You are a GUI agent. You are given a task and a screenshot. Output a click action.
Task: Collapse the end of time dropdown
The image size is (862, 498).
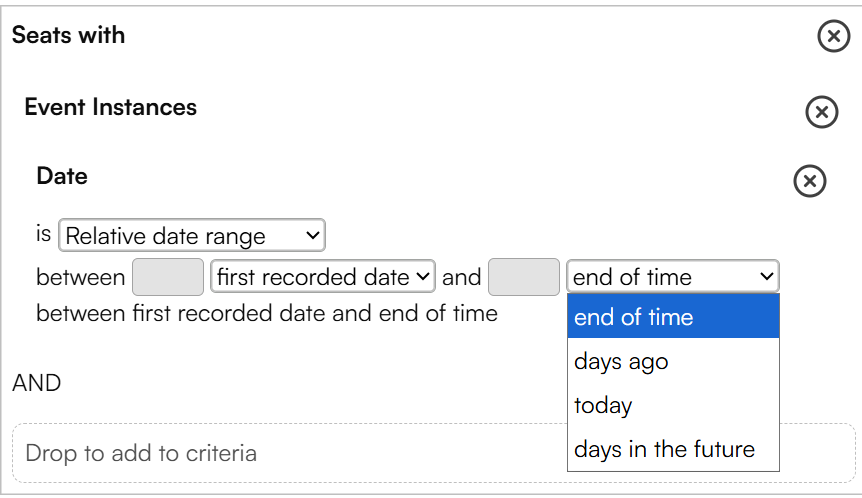coord(672,276)
